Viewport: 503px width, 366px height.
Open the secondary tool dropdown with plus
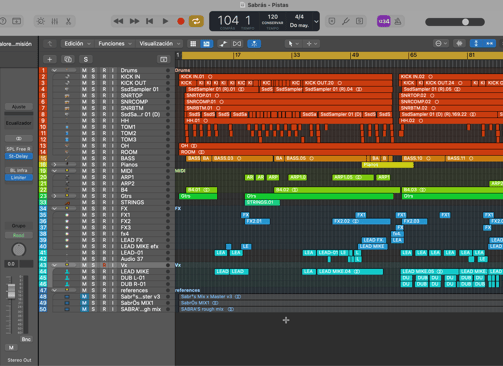coord(312,44)
